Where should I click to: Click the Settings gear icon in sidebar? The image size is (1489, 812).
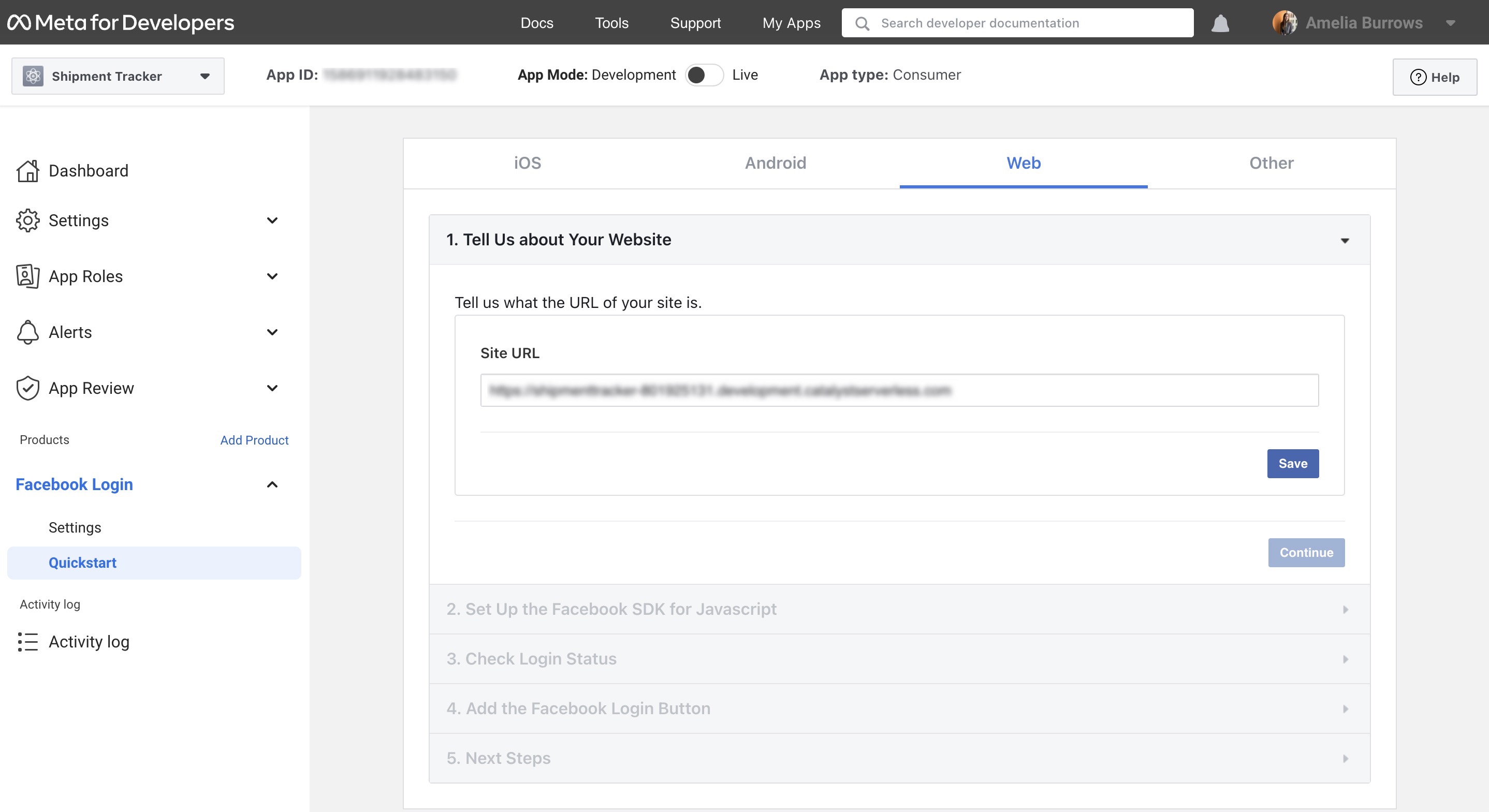coord(28,220)
